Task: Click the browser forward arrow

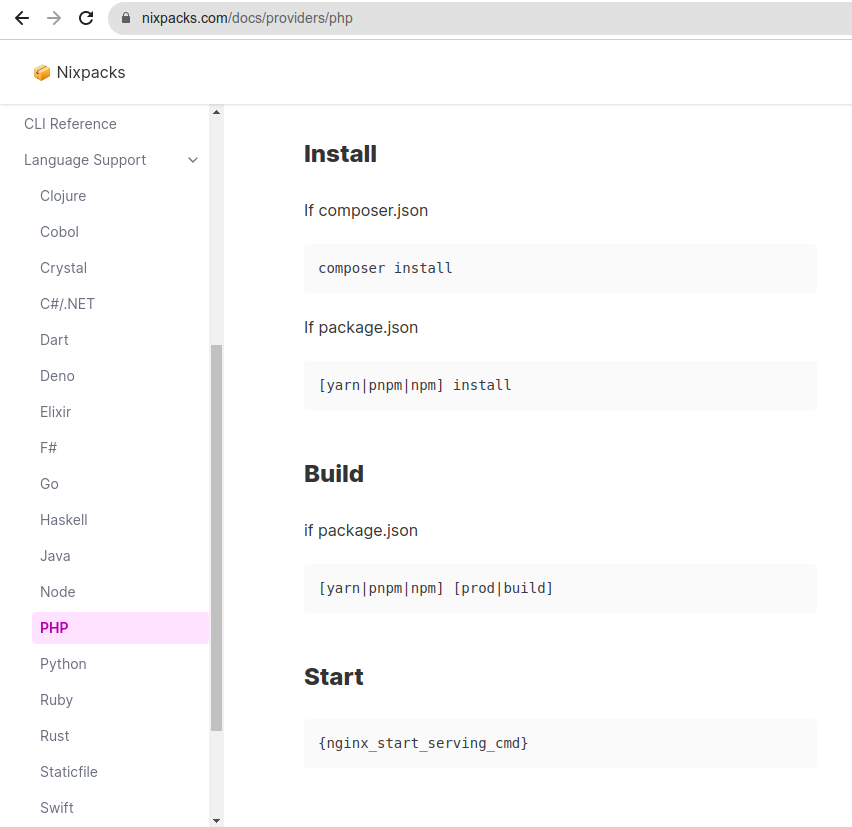Action: 53,17
